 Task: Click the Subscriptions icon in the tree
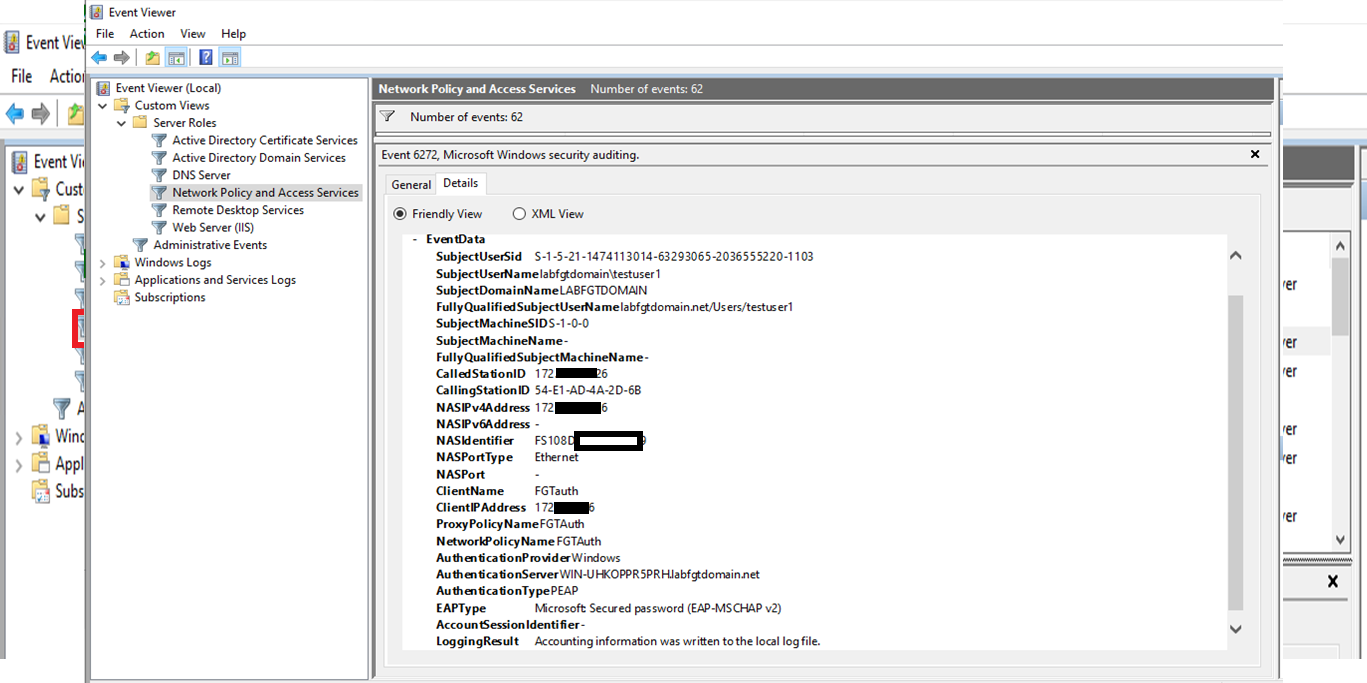122,297
